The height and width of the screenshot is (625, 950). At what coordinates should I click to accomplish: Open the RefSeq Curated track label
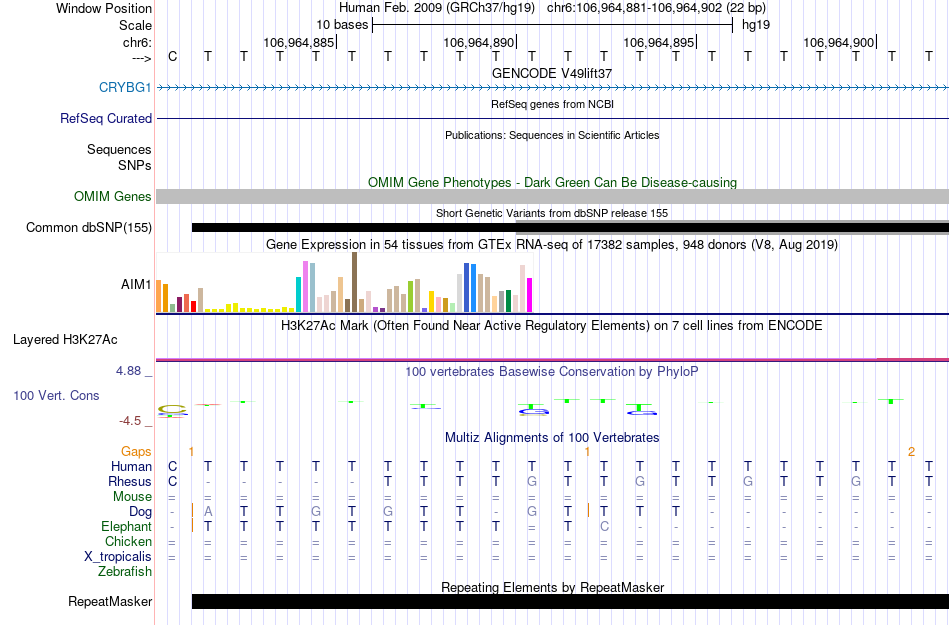pos(105,118)
